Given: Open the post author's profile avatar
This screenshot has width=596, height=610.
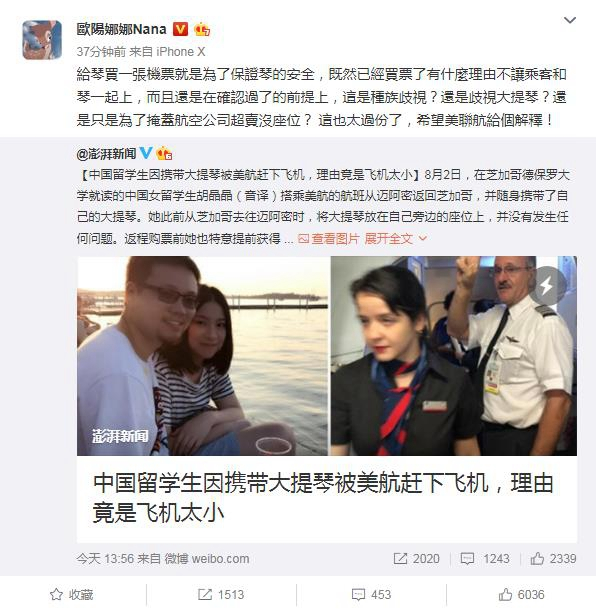Looking at the screenshot, I should 42,40.
